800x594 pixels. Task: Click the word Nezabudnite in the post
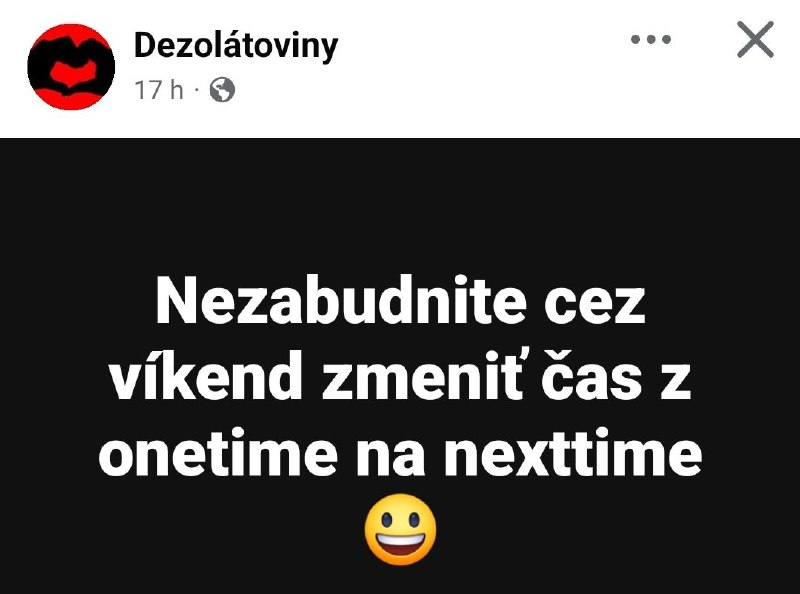point(341,301)
